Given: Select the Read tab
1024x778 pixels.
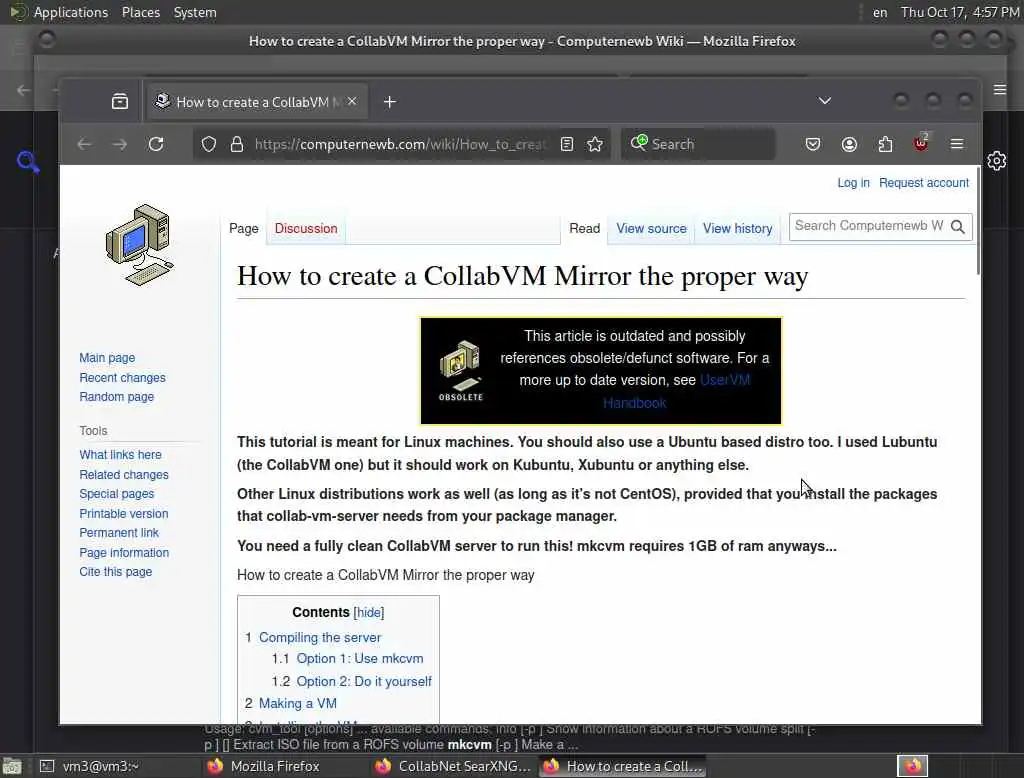Looking at the screenshot, I should (x=584, y=229).
